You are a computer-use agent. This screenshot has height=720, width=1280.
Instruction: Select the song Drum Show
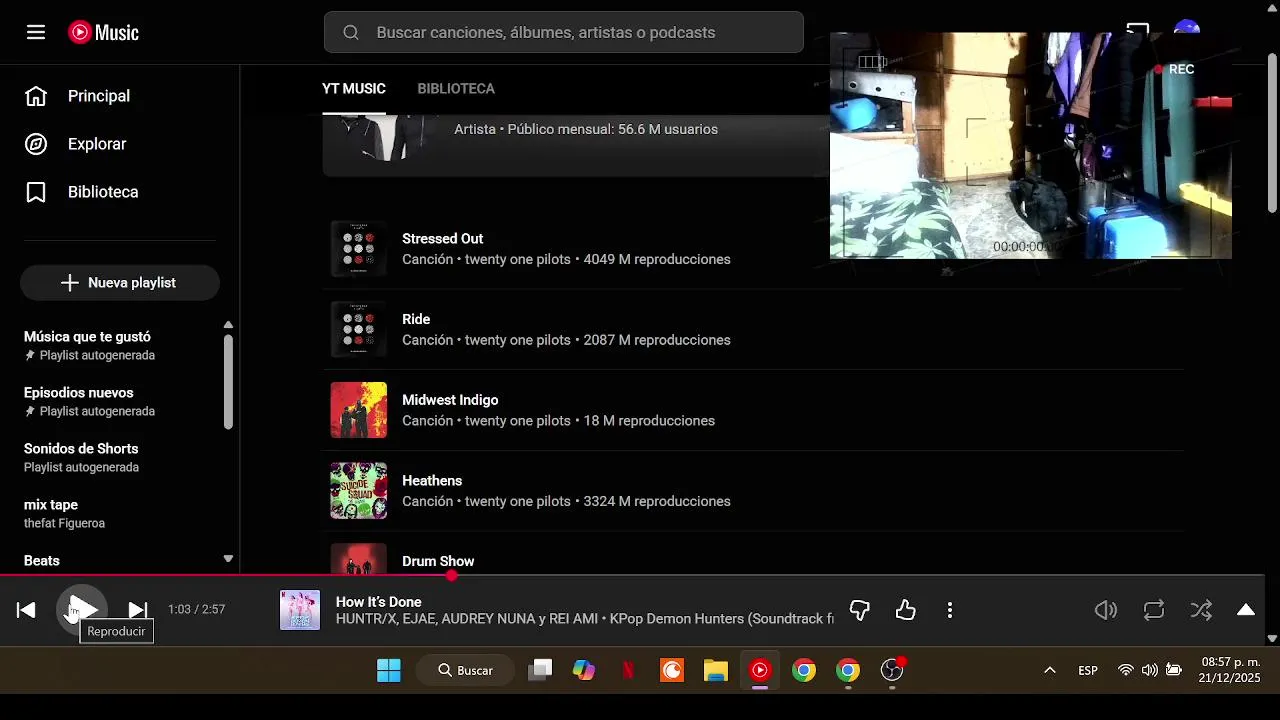[x=438, y=562]
